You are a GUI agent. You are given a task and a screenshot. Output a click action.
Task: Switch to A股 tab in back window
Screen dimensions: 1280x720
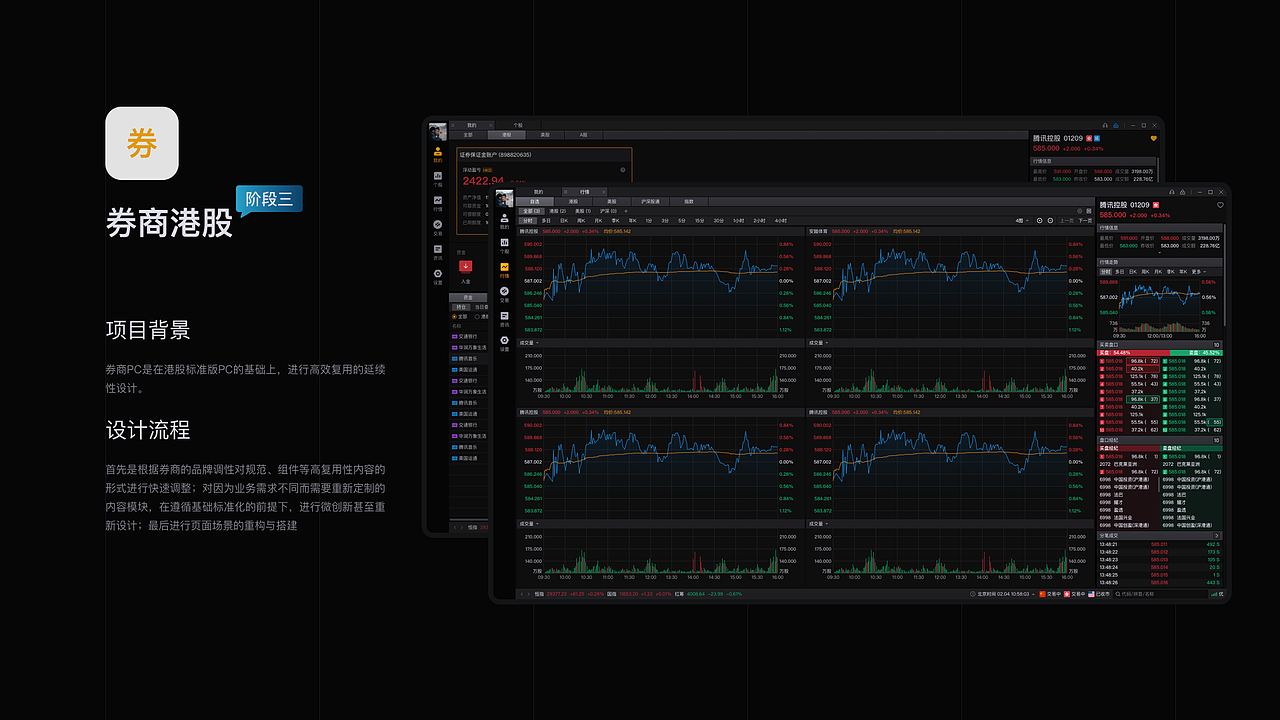point(583,134)
